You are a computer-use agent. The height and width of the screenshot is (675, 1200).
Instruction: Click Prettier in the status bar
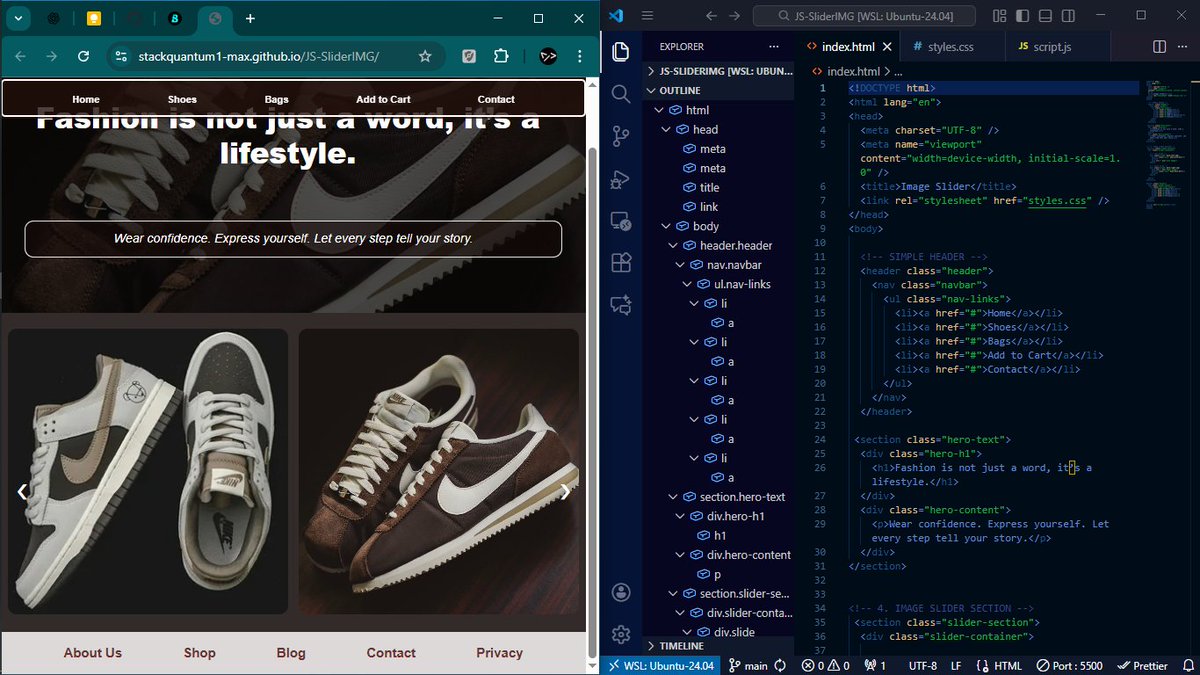1142,665
